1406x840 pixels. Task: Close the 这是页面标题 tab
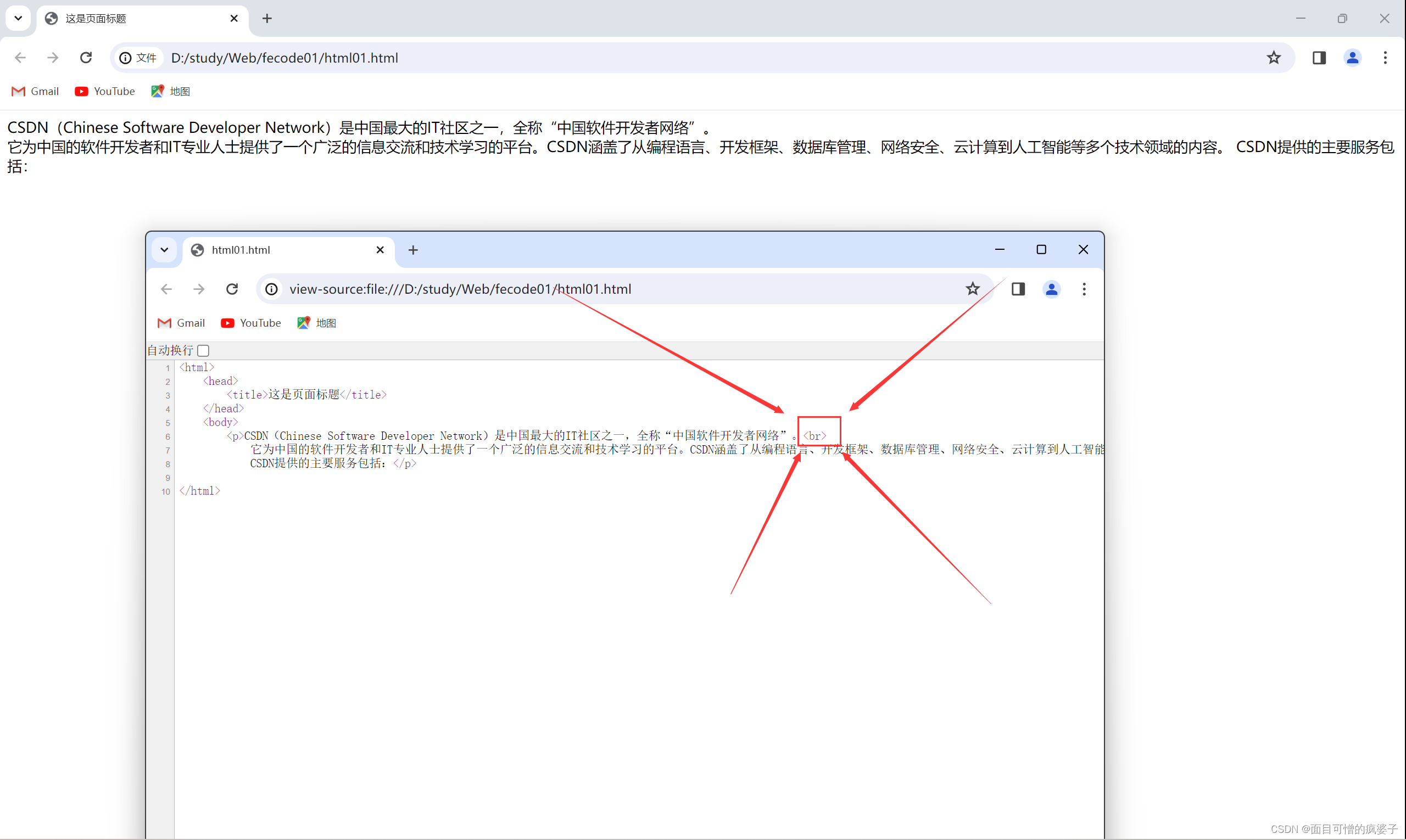[x=234, y=19]
